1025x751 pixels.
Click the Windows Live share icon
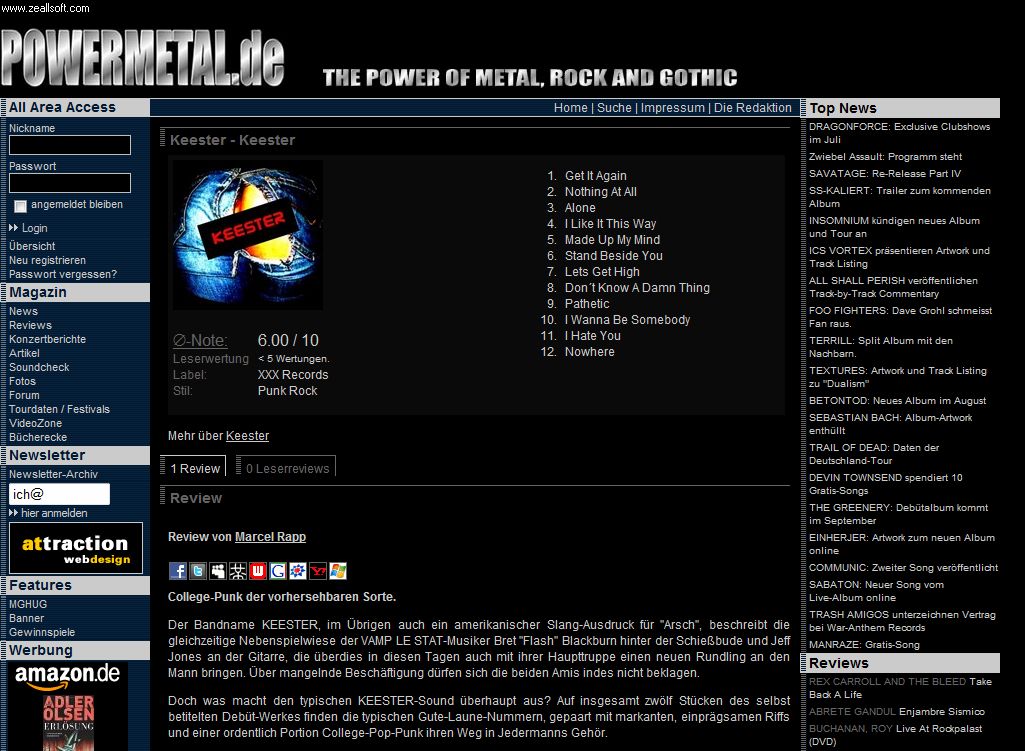click(338, 571)
